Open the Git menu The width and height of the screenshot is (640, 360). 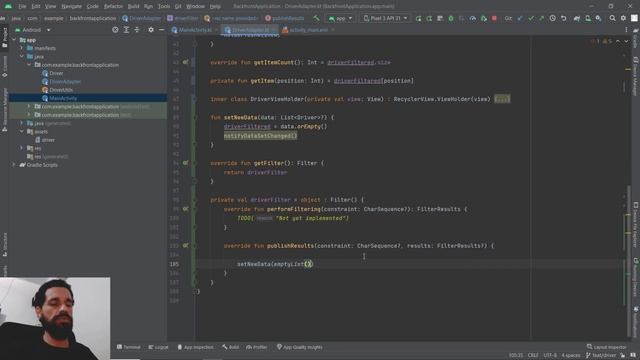(x=178, y=7)
